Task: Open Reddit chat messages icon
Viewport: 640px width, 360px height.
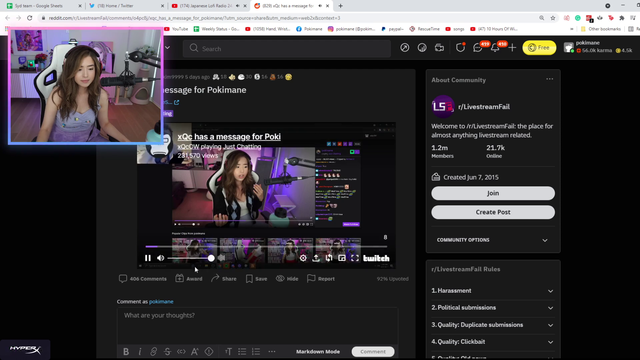Action: [x=478, y=48]
